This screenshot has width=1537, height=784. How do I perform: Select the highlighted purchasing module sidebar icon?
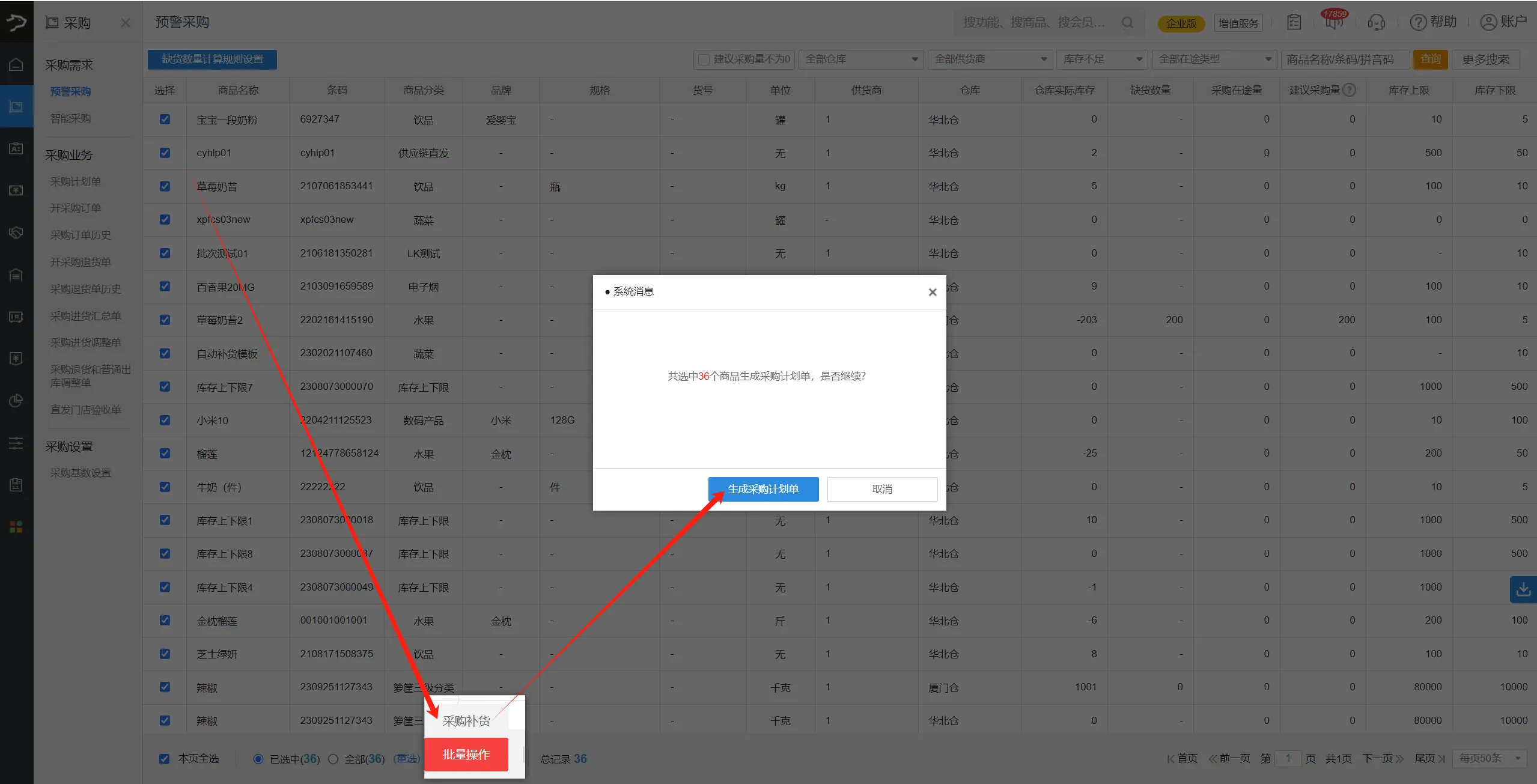click(x=16, y=106)
